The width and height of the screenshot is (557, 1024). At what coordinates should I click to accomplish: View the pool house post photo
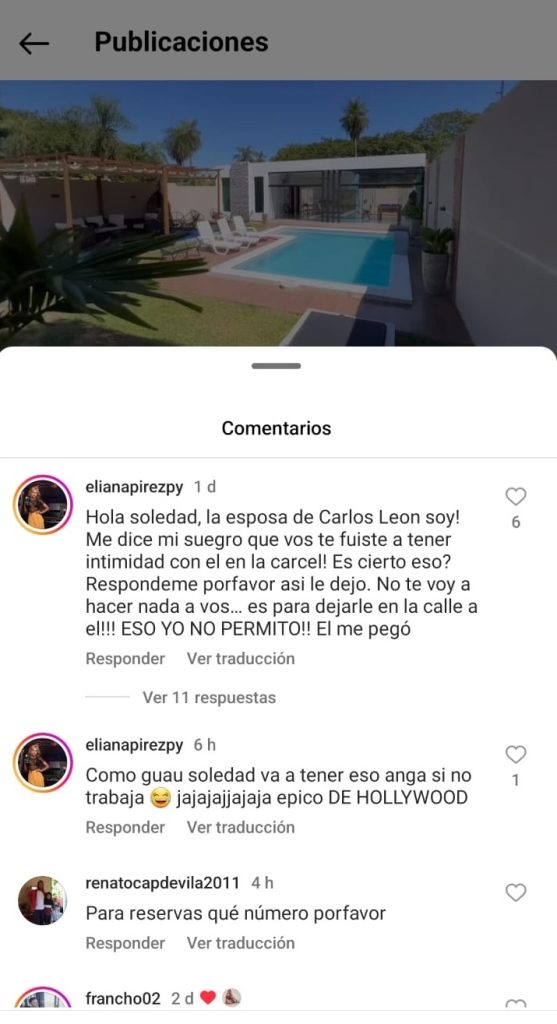point(278,213)
